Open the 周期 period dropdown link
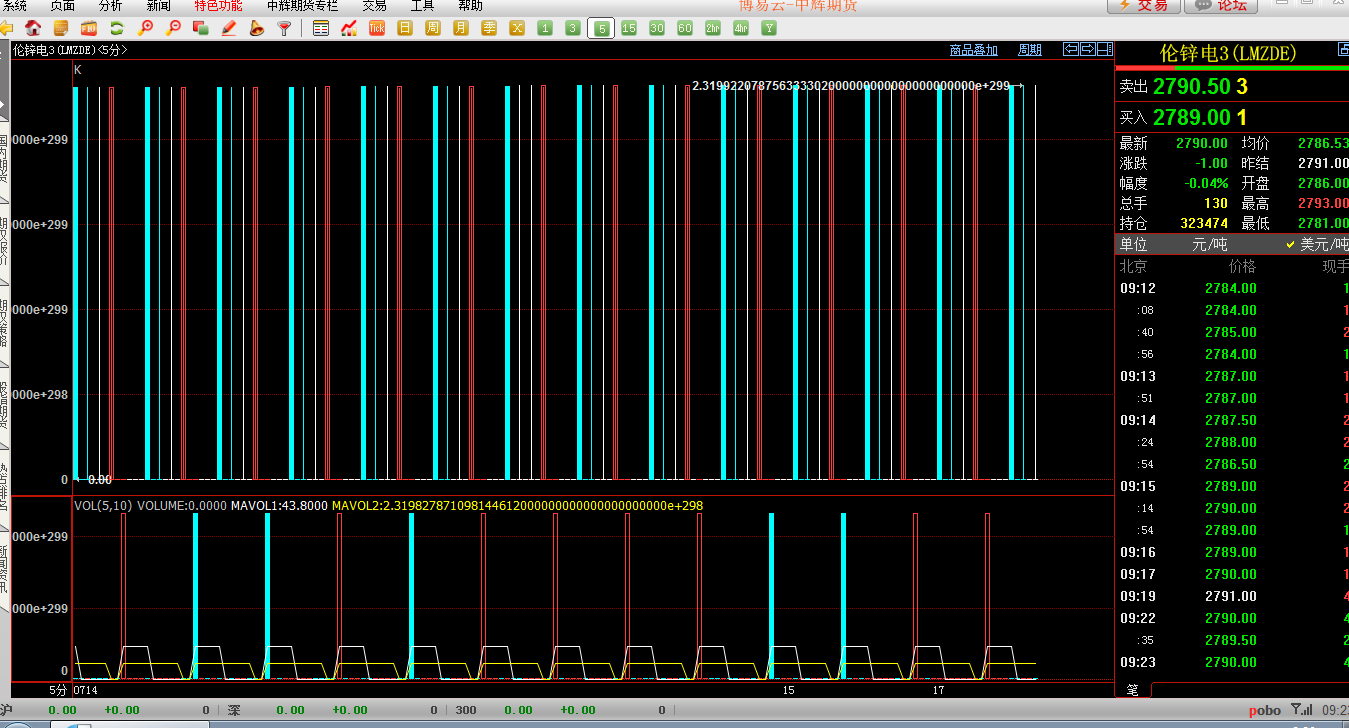 coord(1029,50)
